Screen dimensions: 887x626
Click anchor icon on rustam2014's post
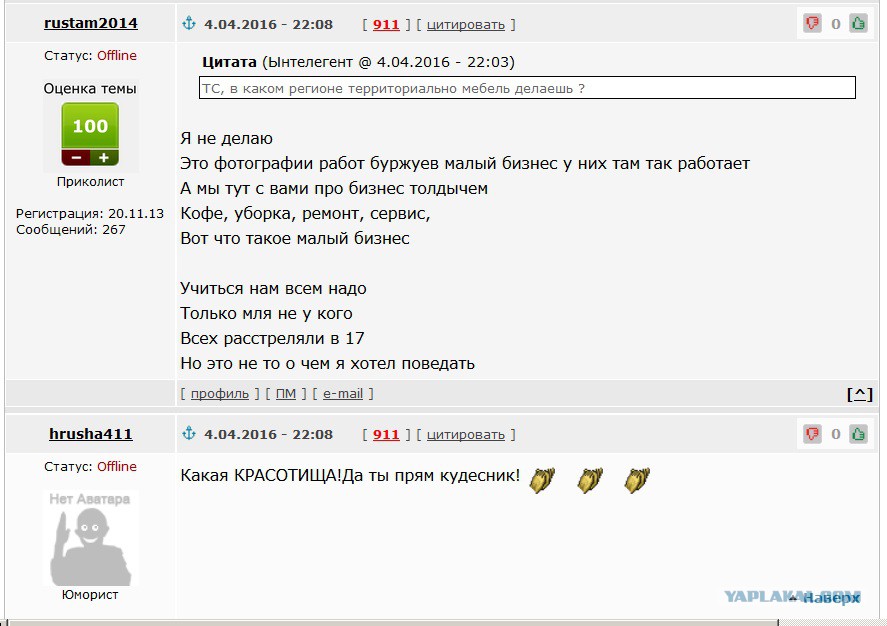pyautogui.click(x=189, y=23)
